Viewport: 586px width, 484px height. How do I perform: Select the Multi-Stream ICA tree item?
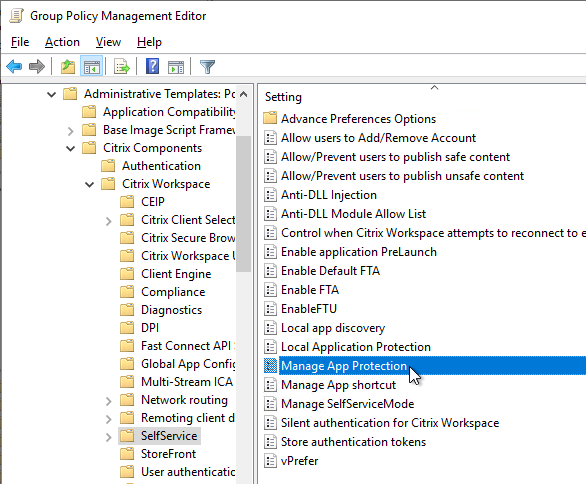187,382
